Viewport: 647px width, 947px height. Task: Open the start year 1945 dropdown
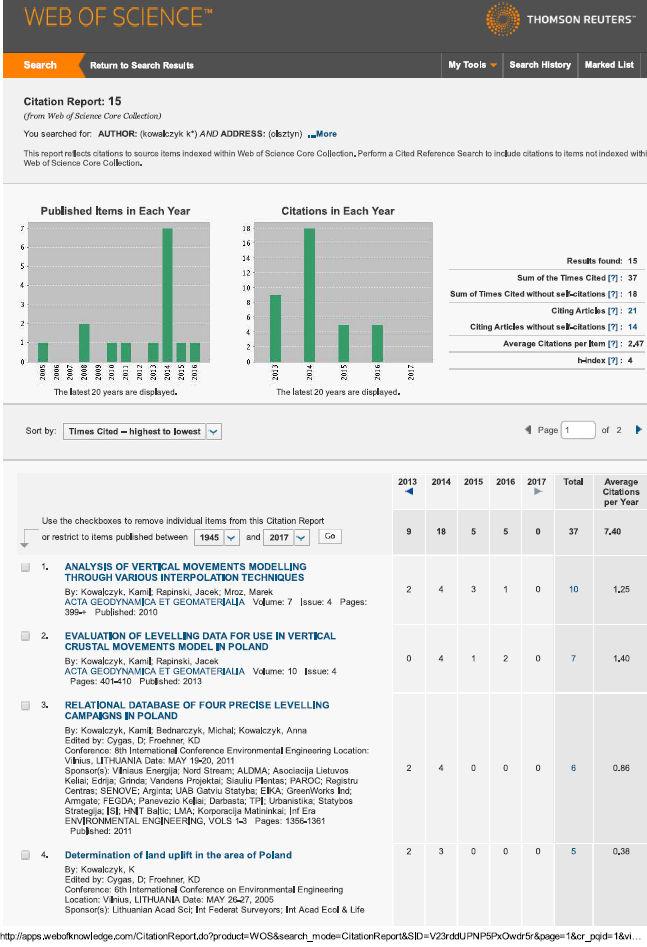tap(216, 538)
